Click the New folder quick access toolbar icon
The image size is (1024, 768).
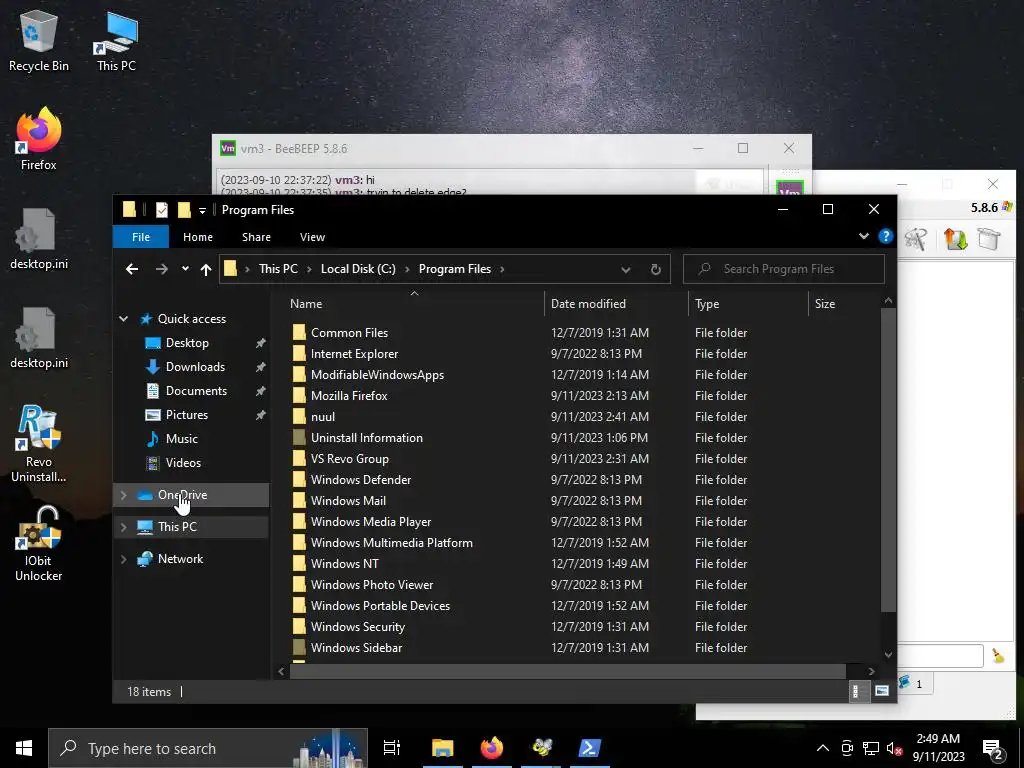[x=184, y=210]
